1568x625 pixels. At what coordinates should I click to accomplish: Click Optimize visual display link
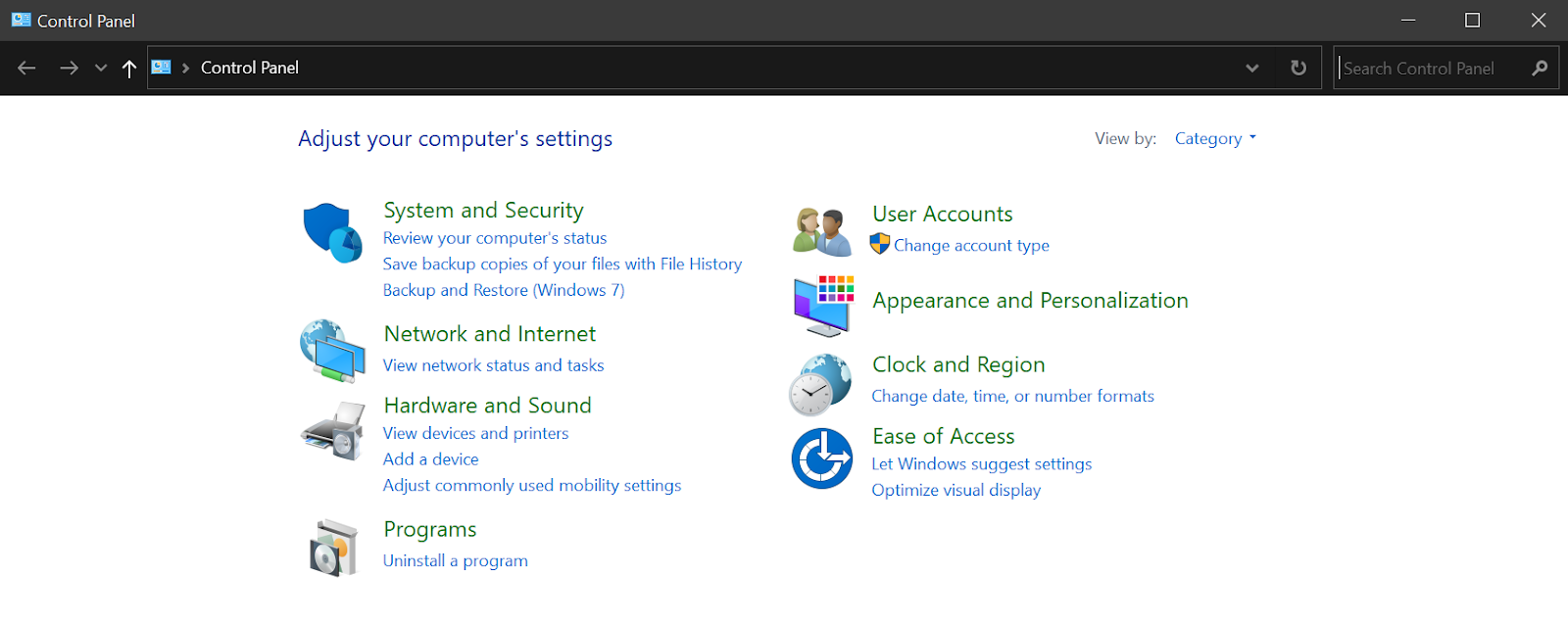[x=955, y=490]
